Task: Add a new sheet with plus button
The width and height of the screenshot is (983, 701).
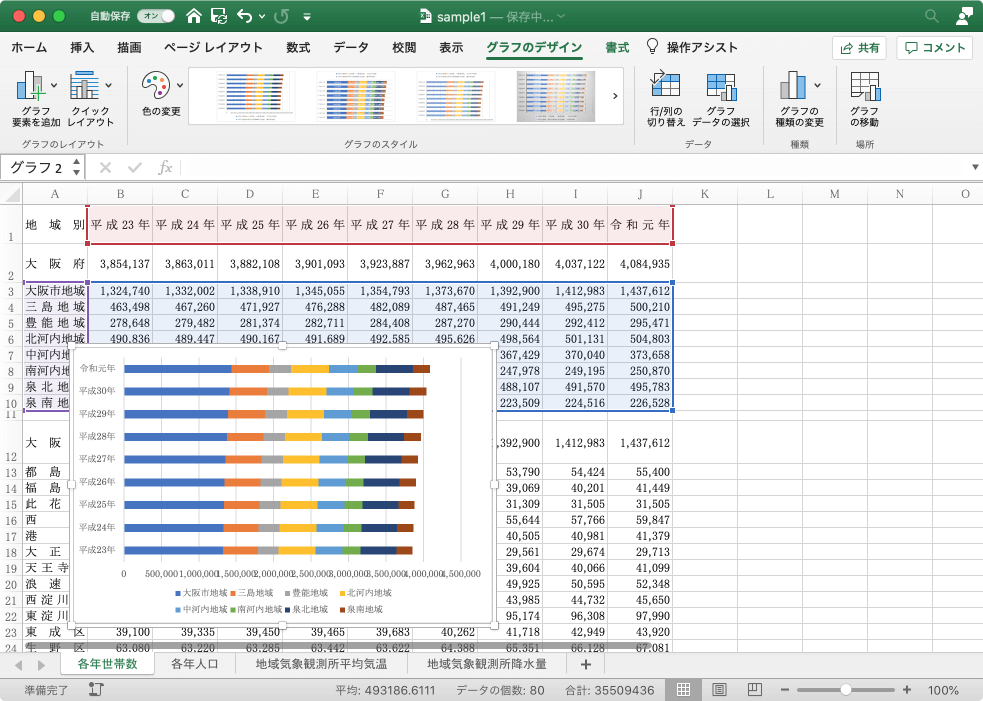Action: (585, 664)
